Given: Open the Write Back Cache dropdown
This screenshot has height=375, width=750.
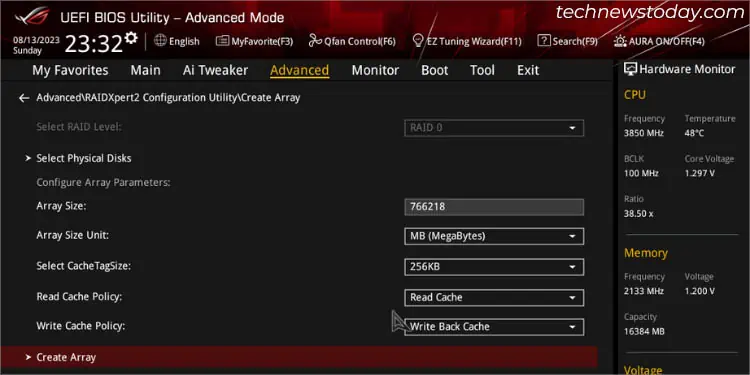Looking at the screenshot, I should 494,327.
